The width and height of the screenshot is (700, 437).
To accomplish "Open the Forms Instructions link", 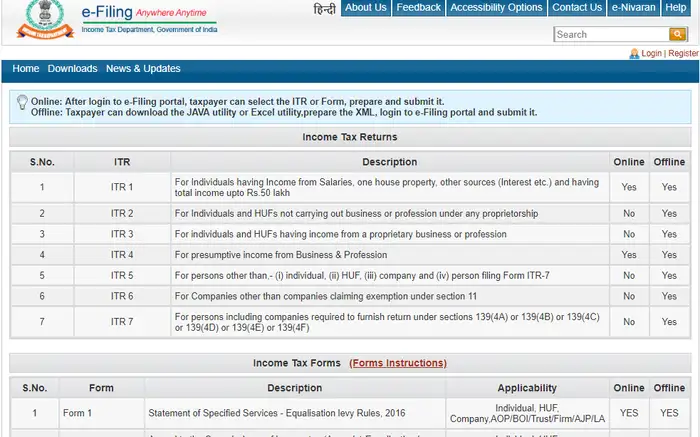I will coord(398,363).
